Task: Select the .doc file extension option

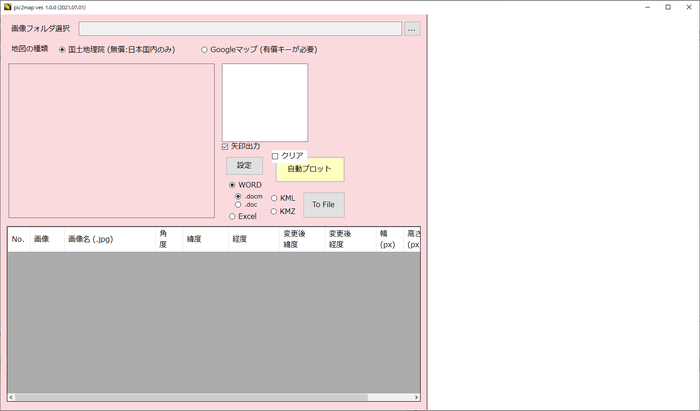Action: point(238,205)
